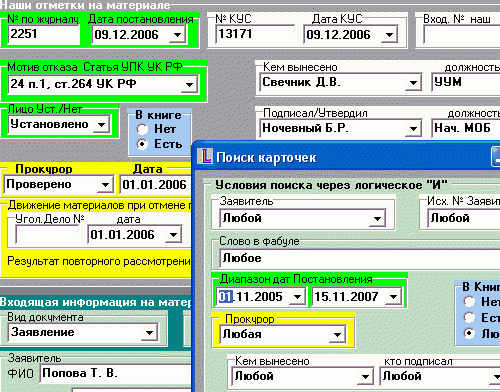Click the empty 'Угол.Дело №' field
Viewport: 500px width, 392px height.
(x=47, y=235)
